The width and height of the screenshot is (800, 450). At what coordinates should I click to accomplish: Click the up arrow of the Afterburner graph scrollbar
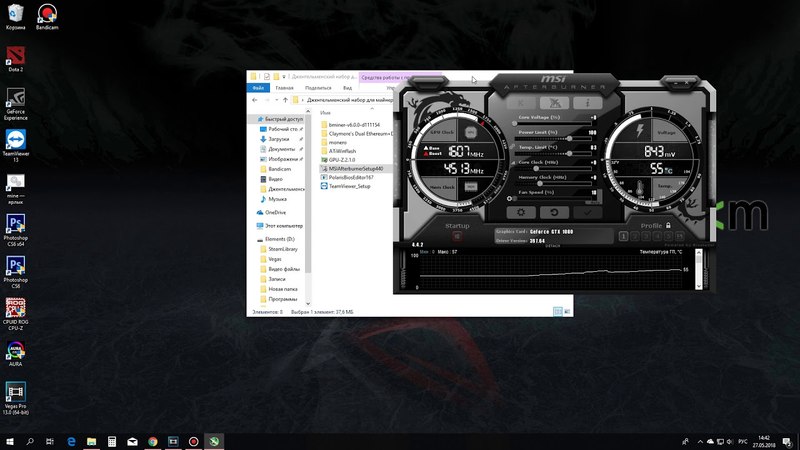pyautogui.click(x=698, y=253)
